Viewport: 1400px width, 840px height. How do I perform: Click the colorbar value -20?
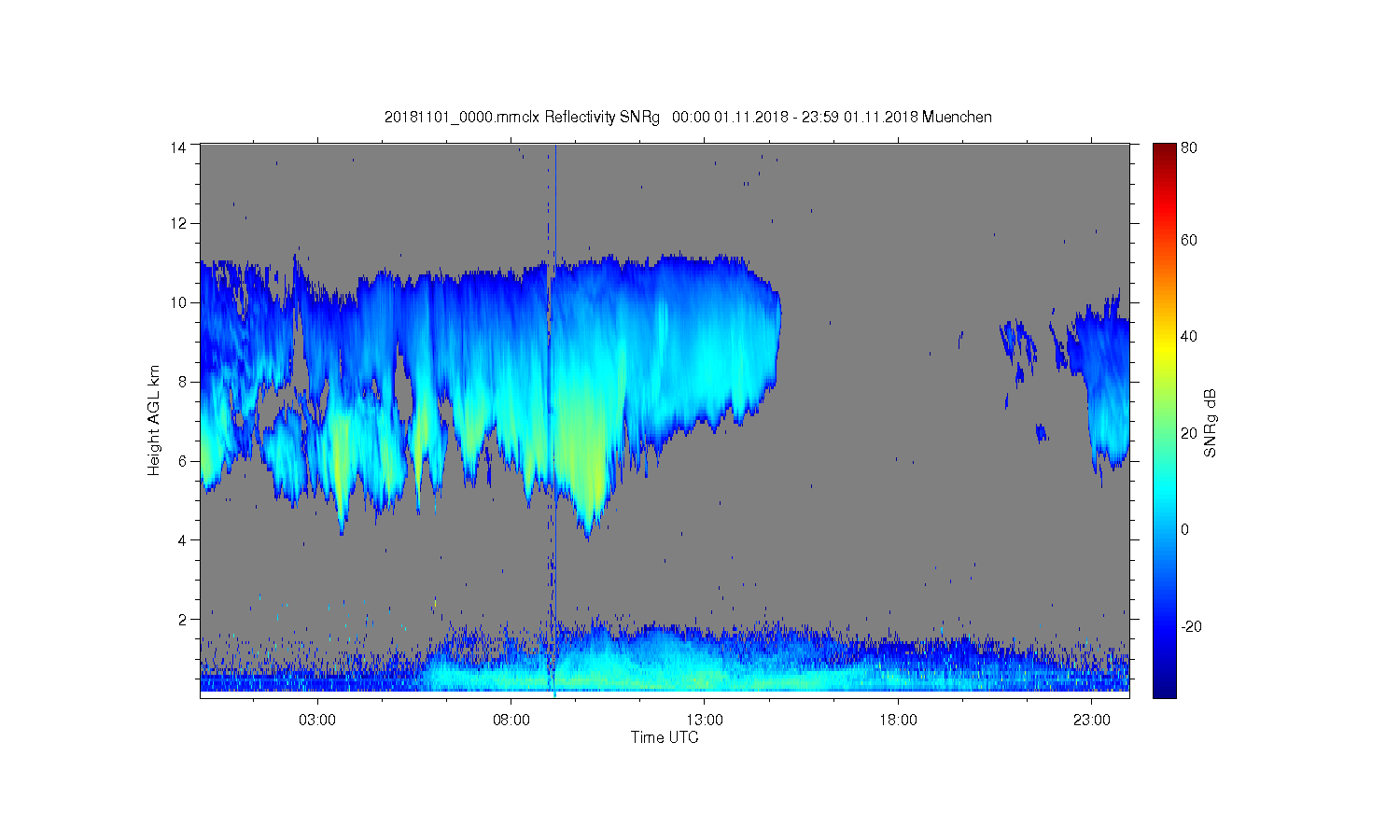pos(1191,626)
